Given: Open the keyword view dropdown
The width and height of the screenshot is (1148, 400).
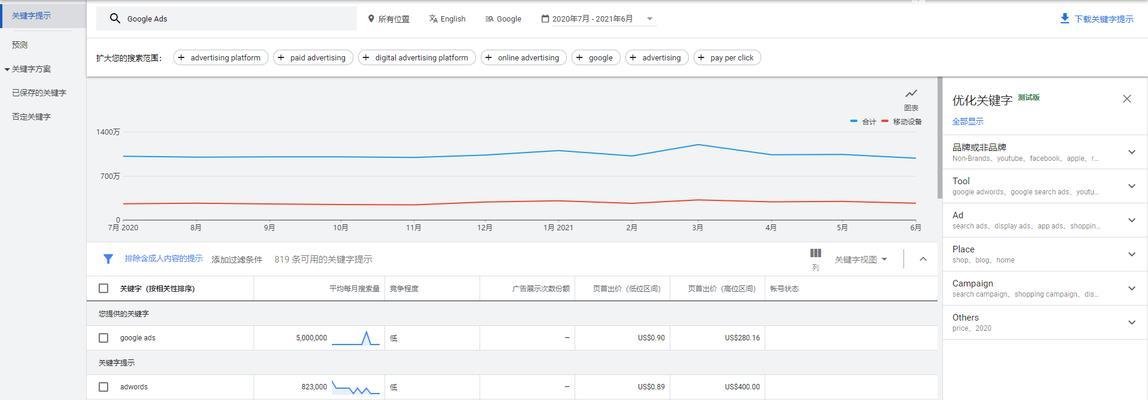Looking at the screenshot, I should (861, 259).
